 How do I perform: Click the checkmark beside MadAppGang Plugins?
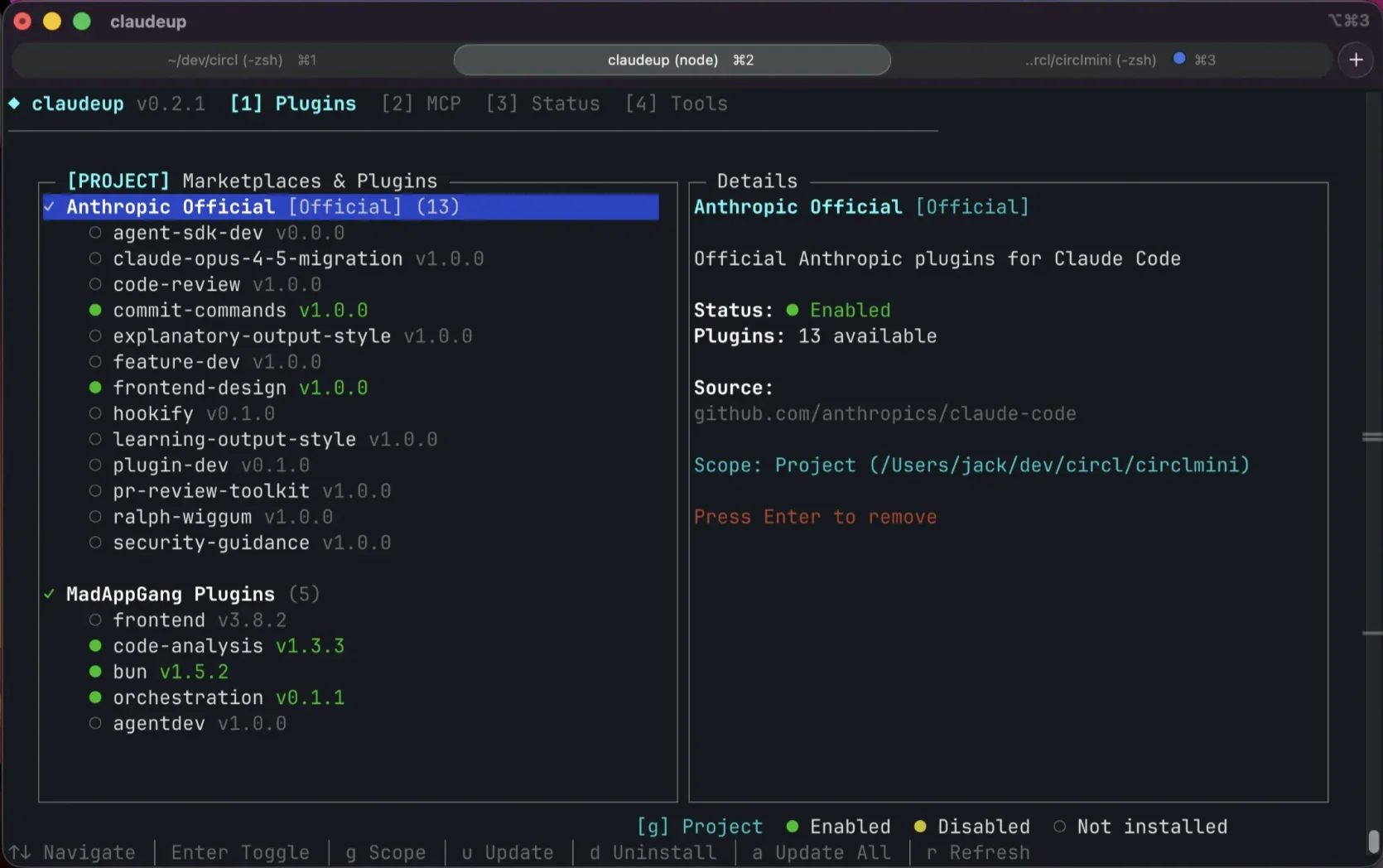click(50, 594)
